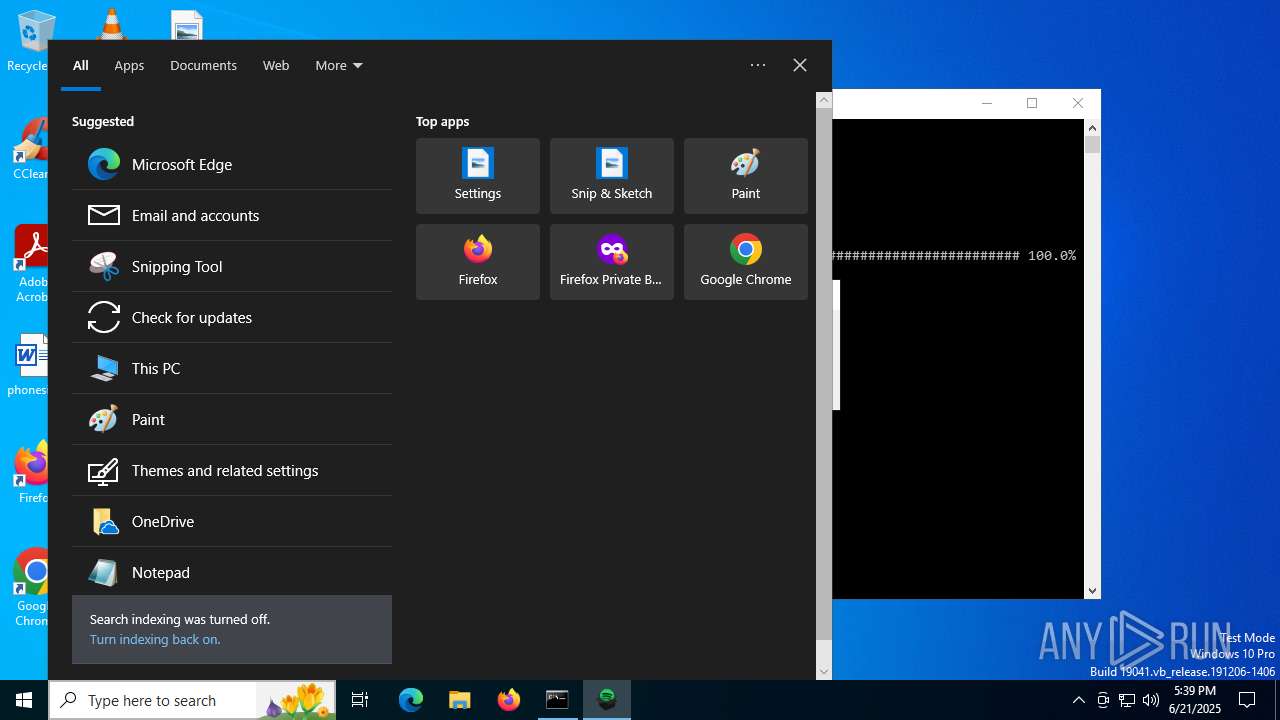
Task: Switch to the Apps search tab
Action: (129, 65)
